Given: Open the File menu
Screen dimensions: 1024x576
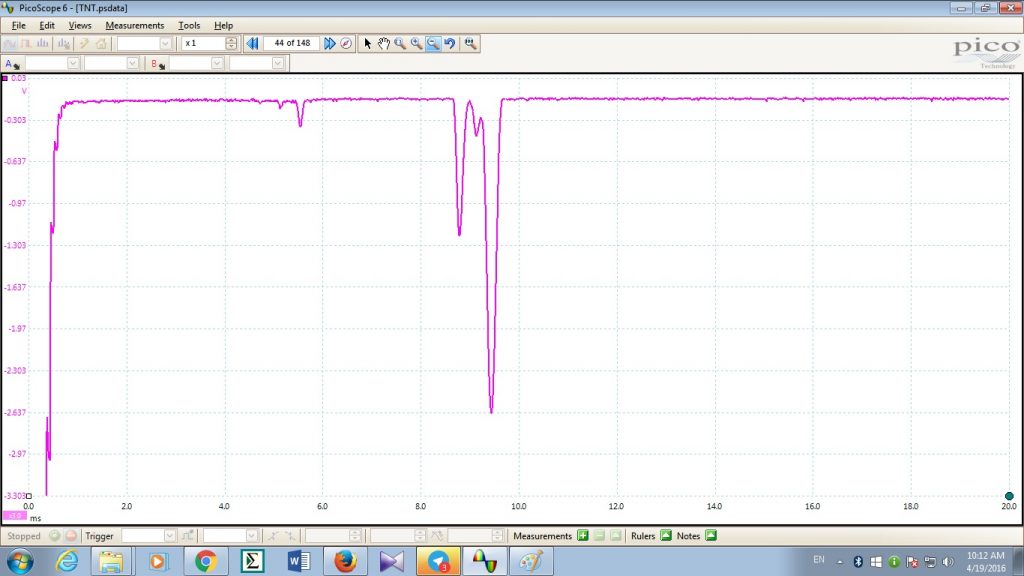Looking at the screenshot, I should (x=18, y=25).
